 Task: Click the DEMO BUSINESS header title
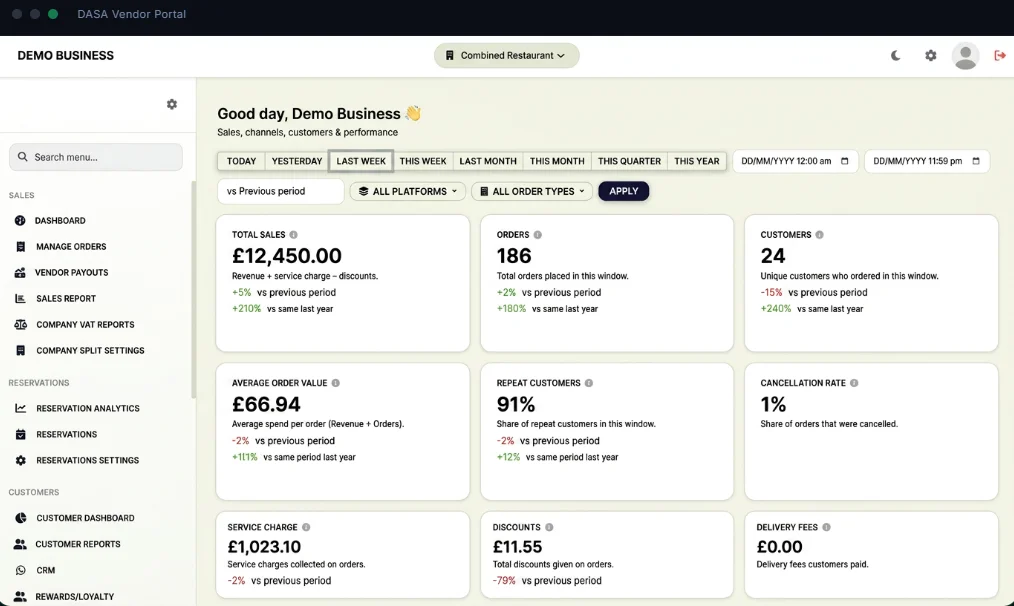(65, 56)
